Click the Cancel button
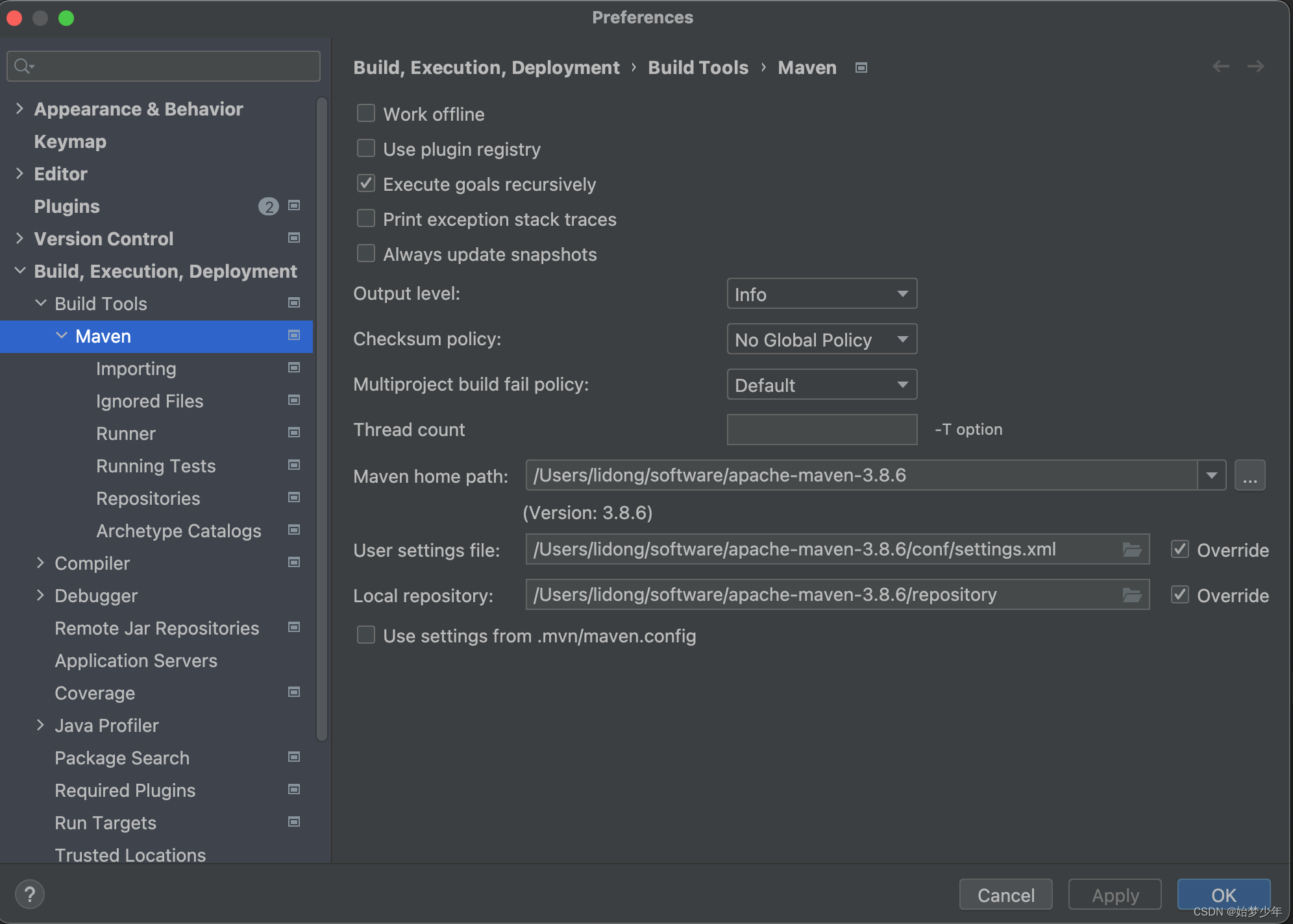This screenshot has height=924, width=1293. 1006,895
